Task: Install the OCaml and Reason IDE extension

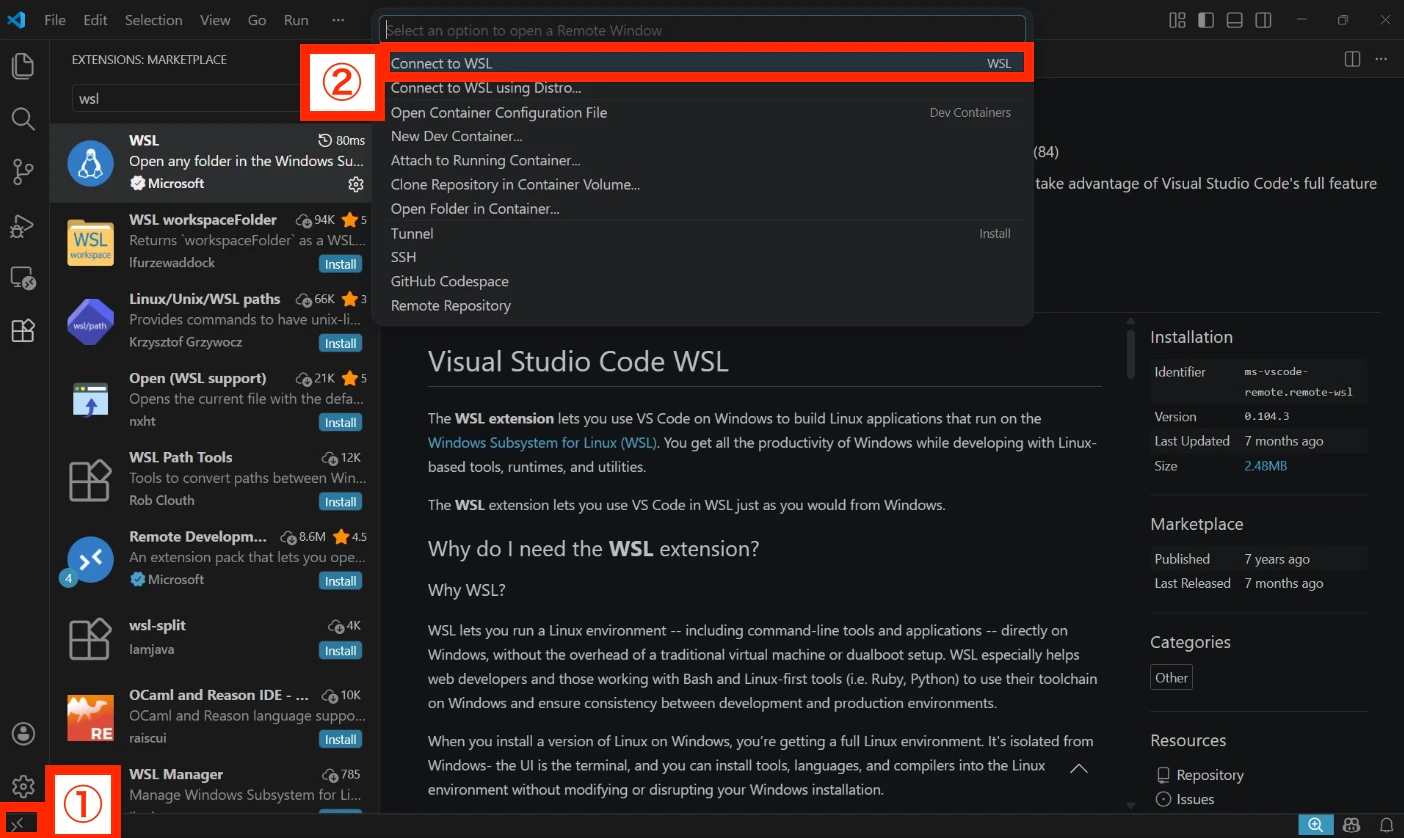Action: [x=340, y=739]
